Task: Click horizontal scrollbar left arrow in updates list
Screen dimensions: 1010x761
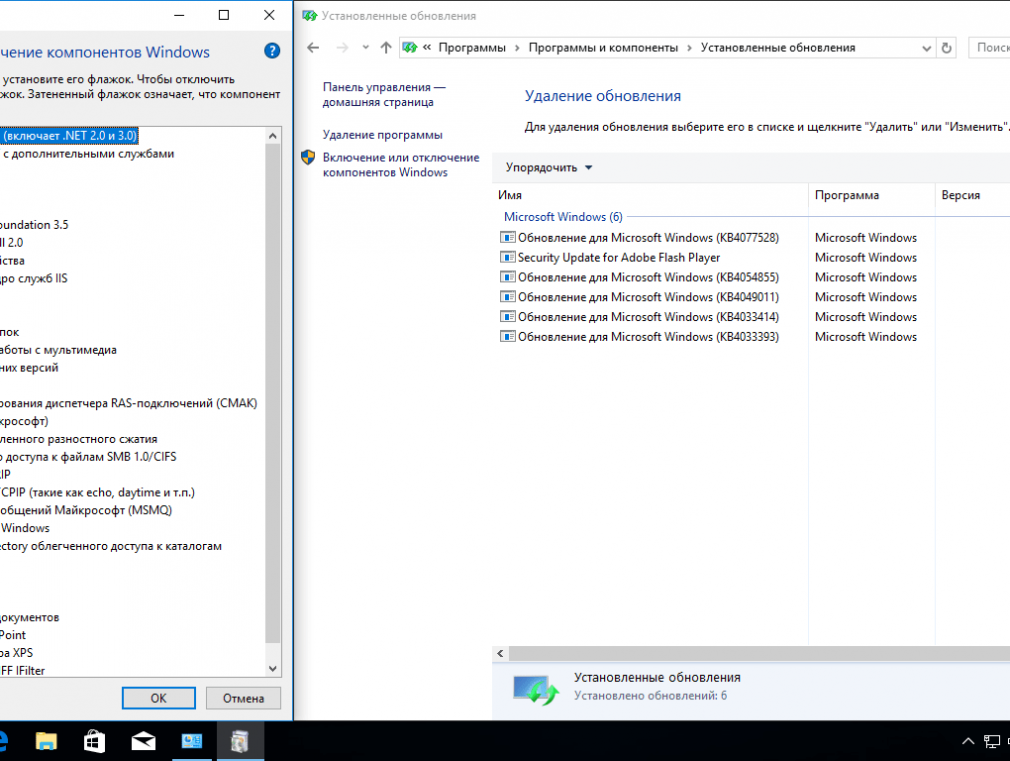Action: click(x=500, y=653)
